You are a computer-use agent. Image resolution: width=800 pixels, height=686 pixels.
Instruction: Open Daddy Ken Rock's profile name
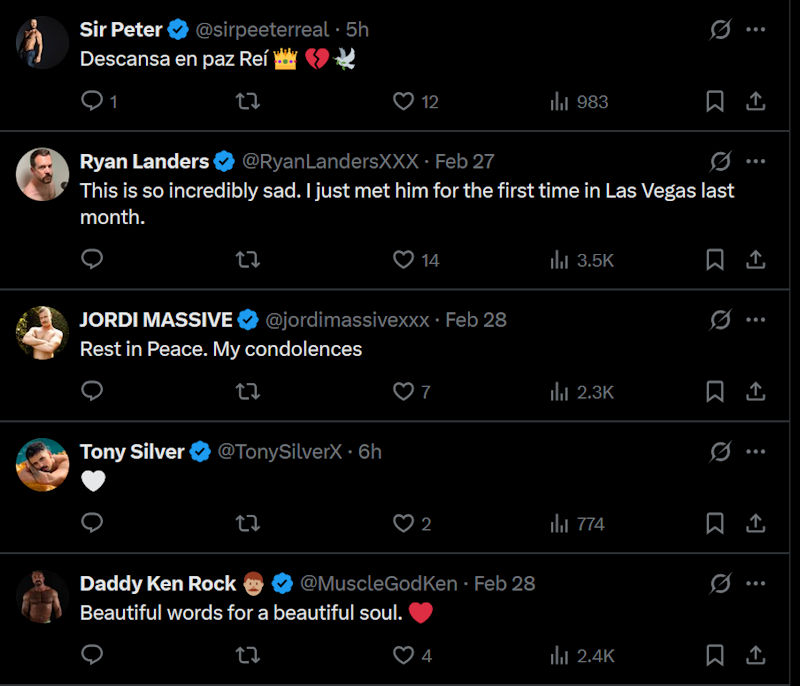[x=158, y=583]
